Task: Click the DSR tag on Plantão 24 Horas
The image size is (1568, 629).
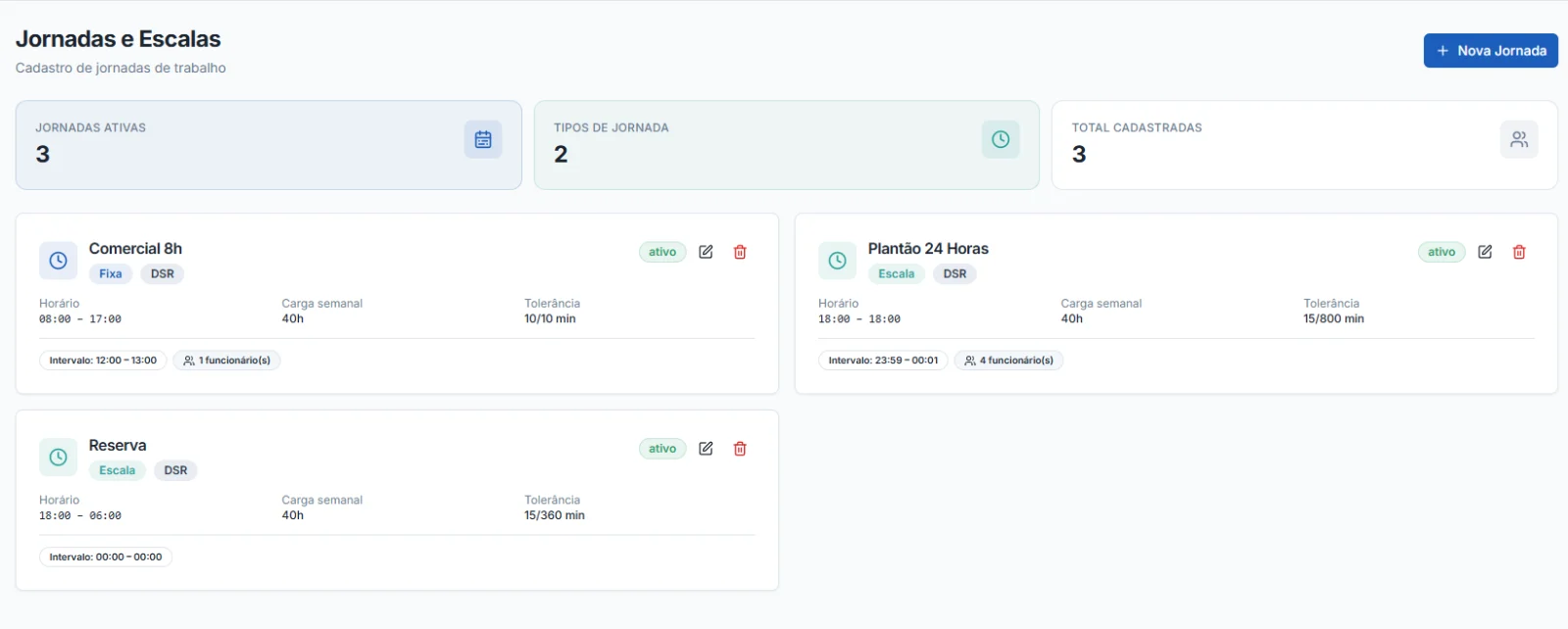Action: pyautogui.click(x=955, y=274)
